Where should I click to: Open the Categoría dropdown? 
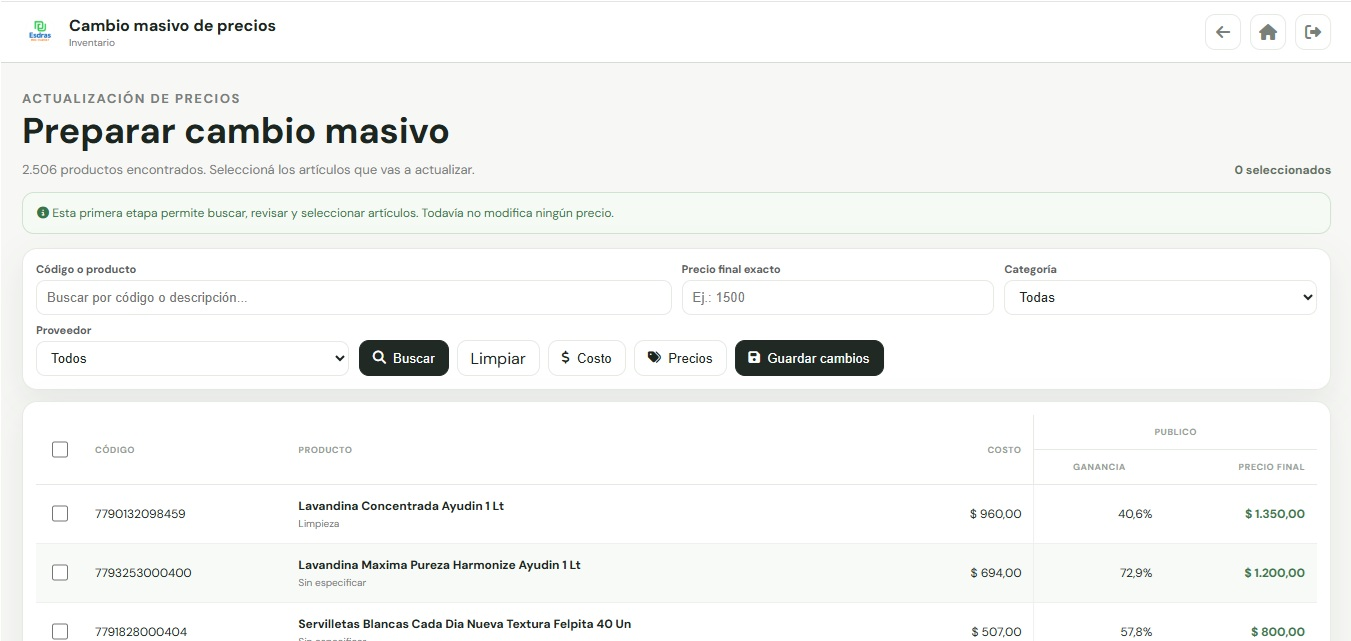(1160, 297)
